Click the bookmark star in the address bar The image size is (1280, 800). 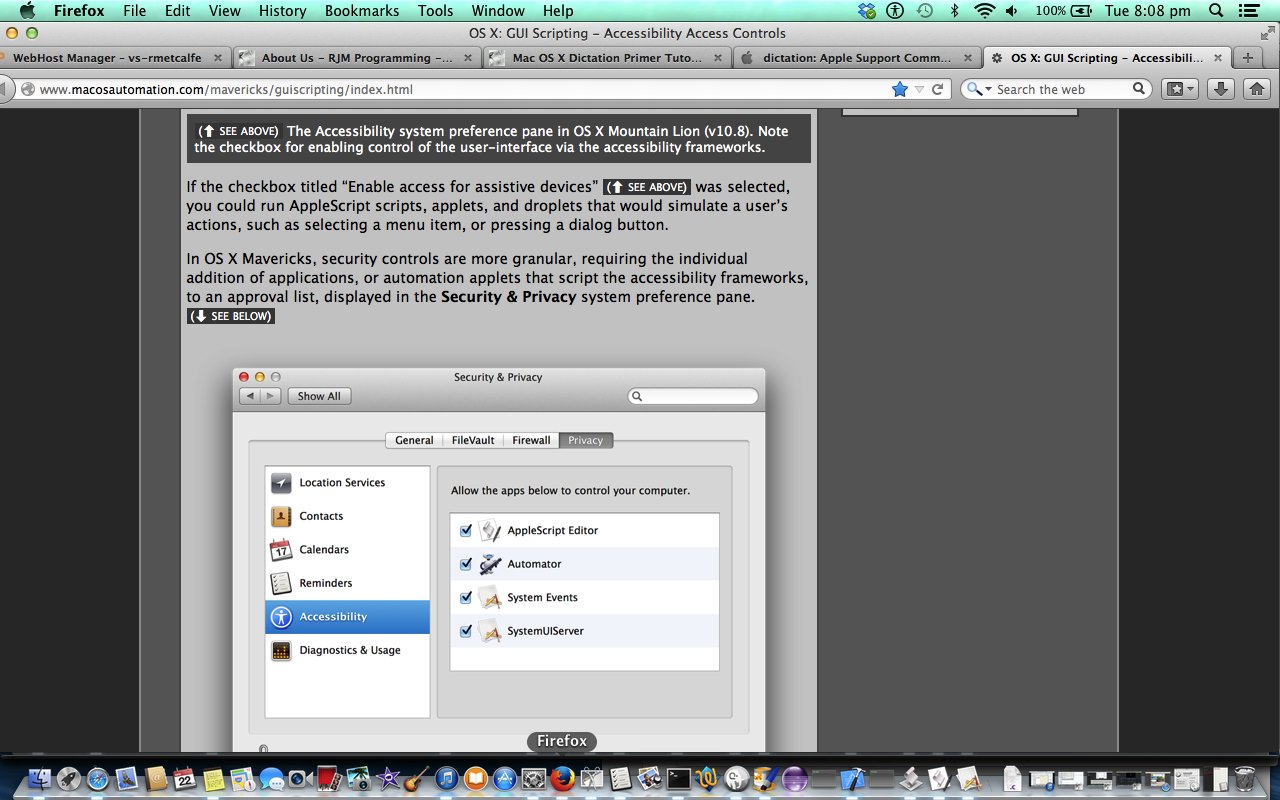[x=900, y=89]
